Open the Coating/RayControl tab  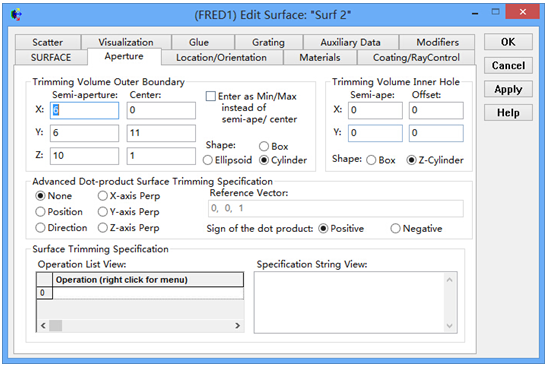tap(416, 58)
